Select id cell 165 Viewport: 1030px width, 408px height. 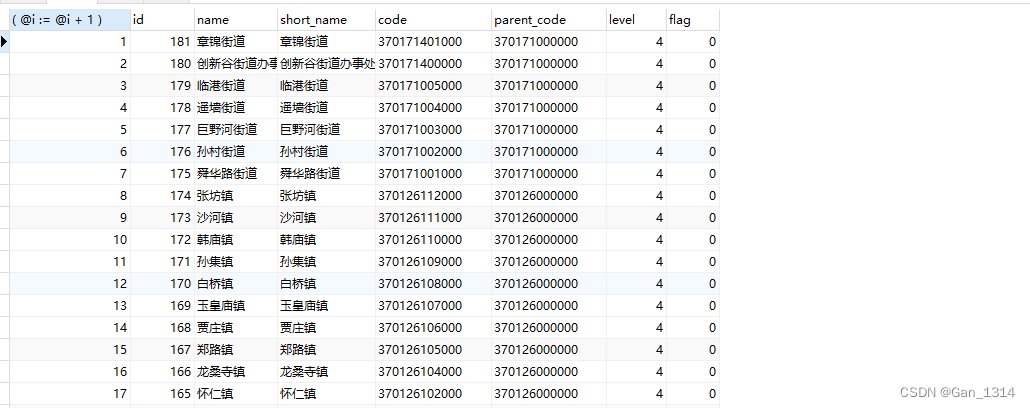[x=162, y=394]
